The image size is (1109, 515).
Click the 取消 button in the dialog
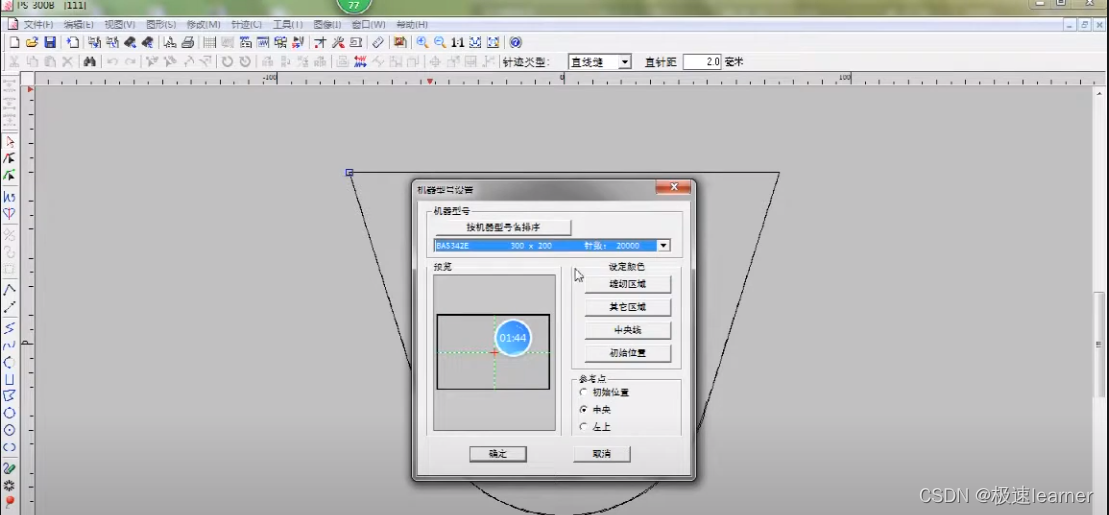(602, 454)
